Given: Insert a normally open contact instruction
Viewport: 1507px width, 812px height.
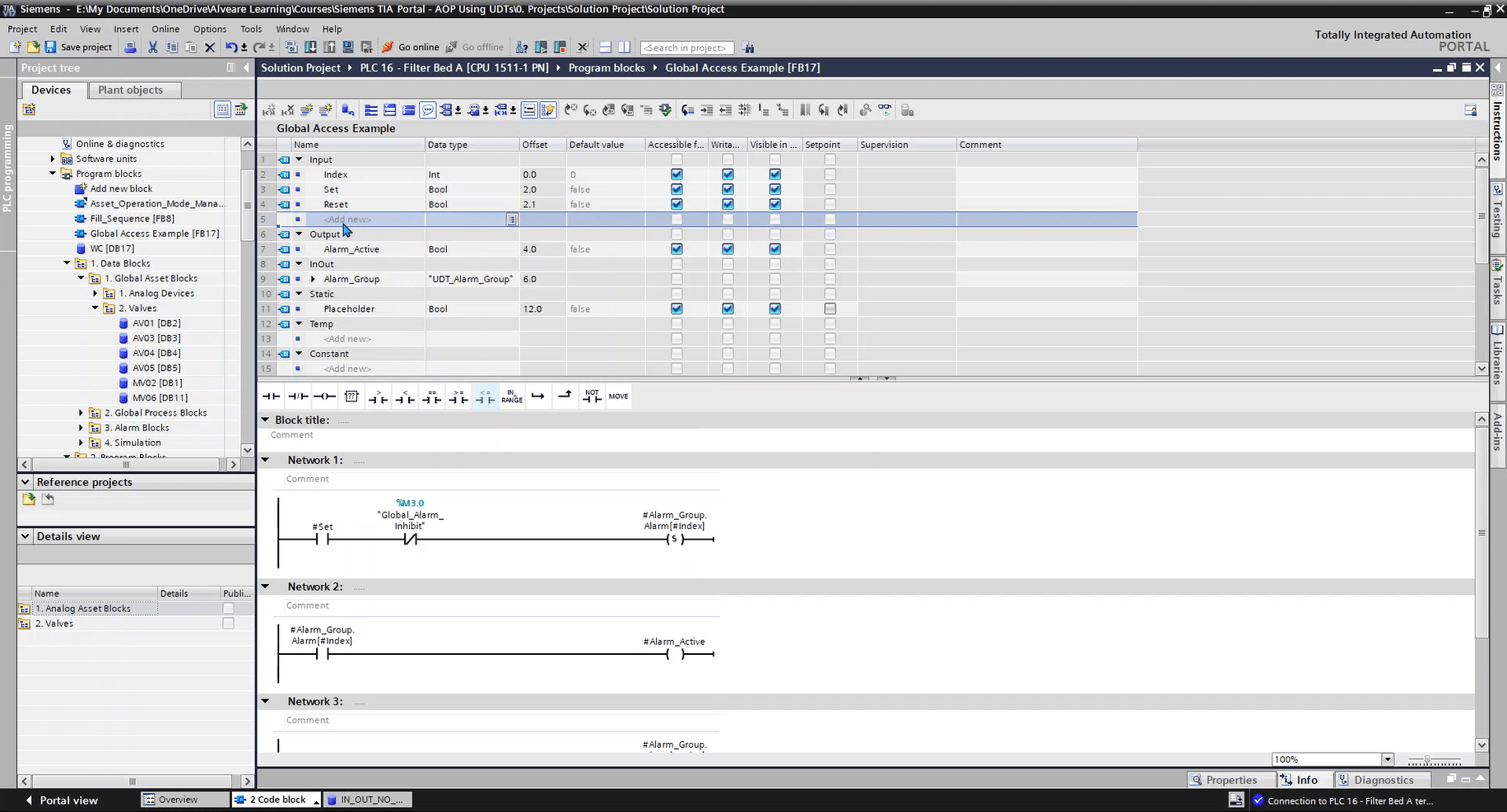Looking at the screenshot, I should 271,397.
